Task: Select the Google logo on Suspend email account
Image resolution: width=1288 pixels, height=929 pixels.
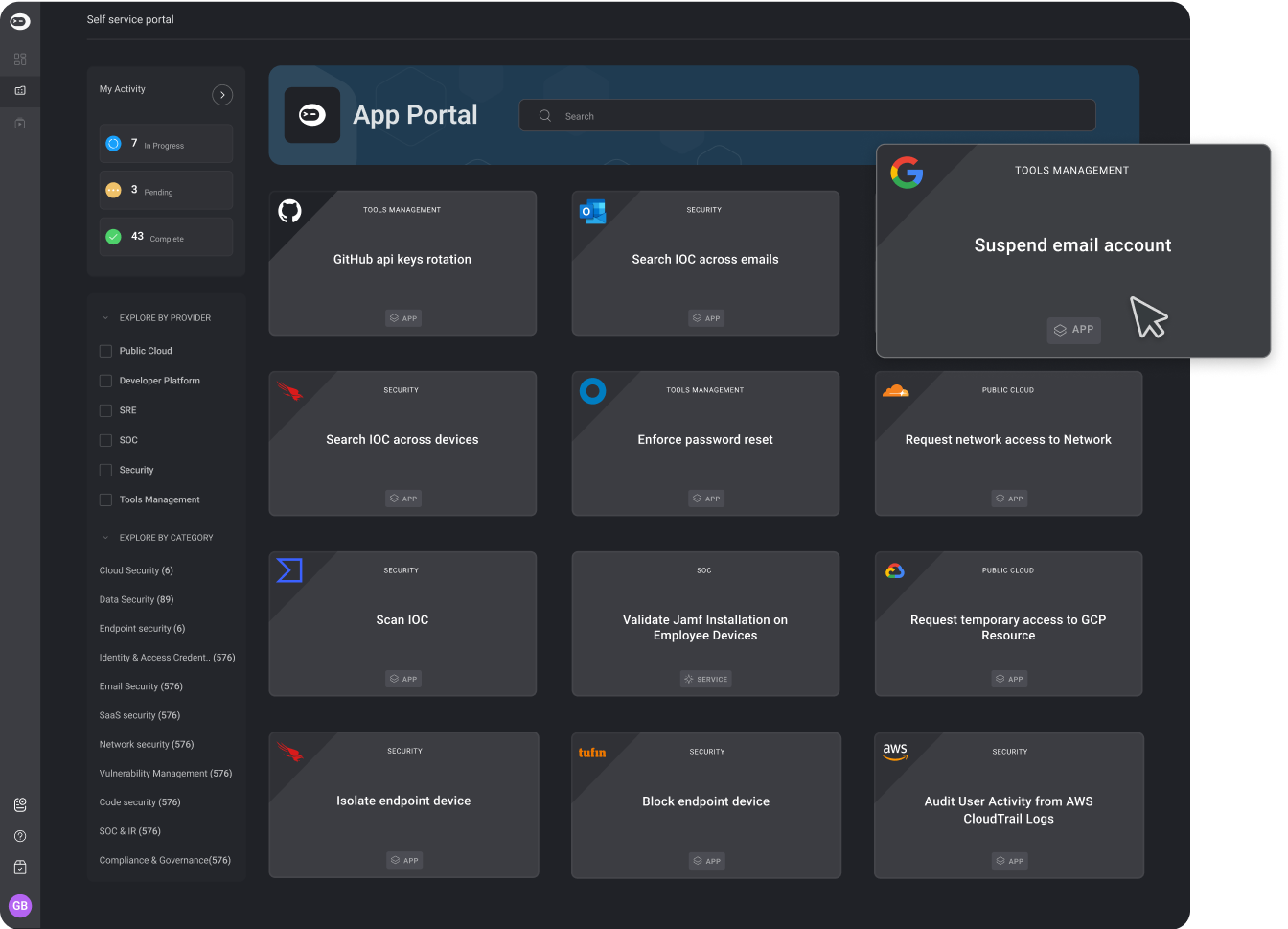Action: click(907, 174)
